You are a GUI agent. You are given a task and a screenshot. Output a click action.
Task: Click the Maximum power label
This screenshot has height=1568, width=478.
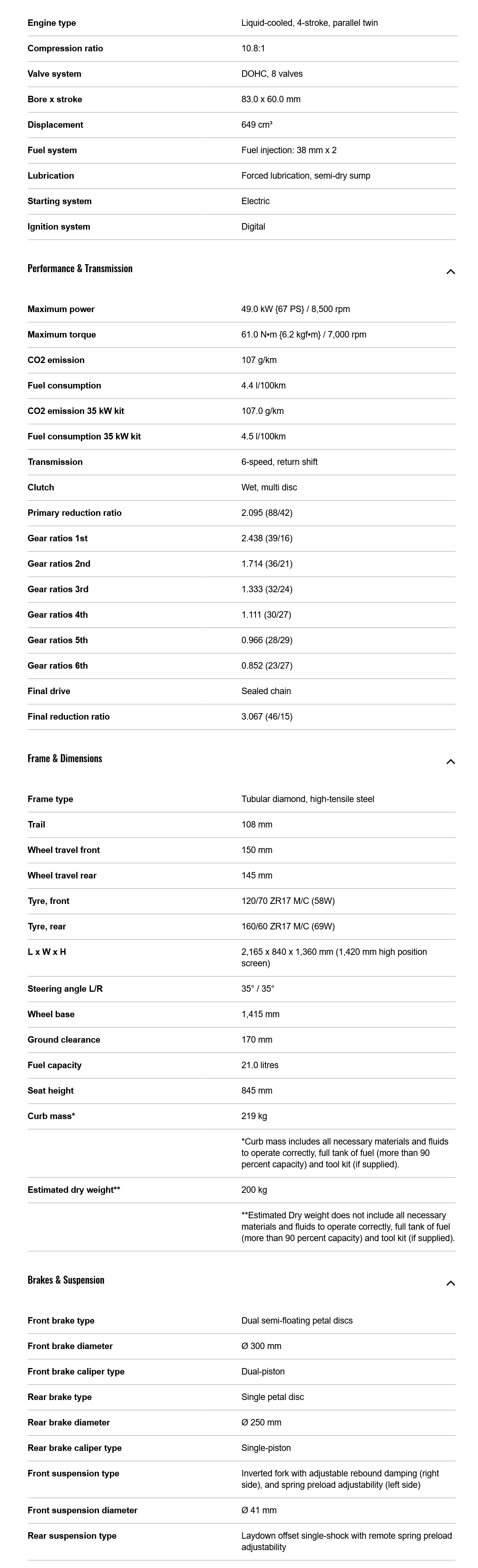pyautogui.click(x=61, y=309)
